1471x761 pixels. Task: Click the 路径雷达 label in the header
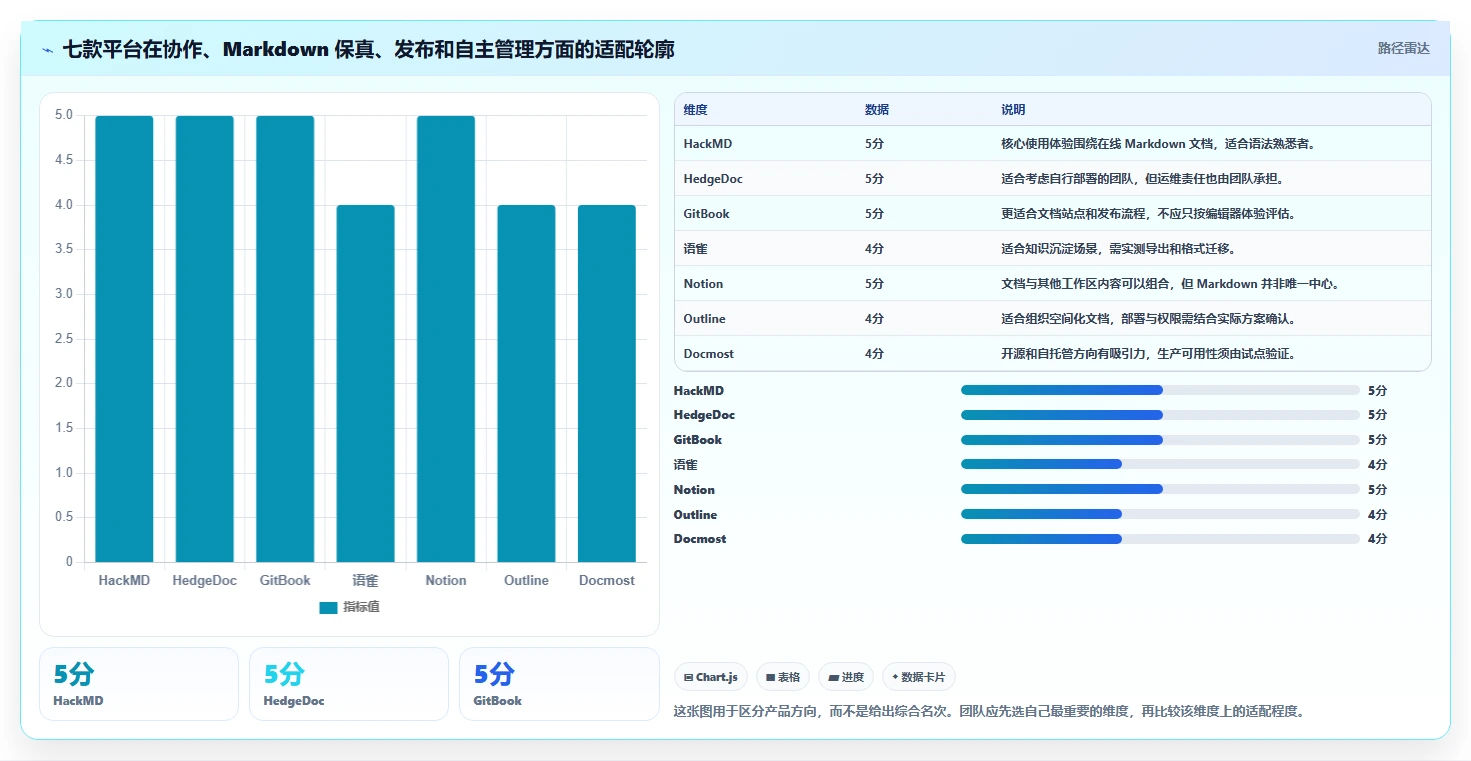tap(1404, 48)
